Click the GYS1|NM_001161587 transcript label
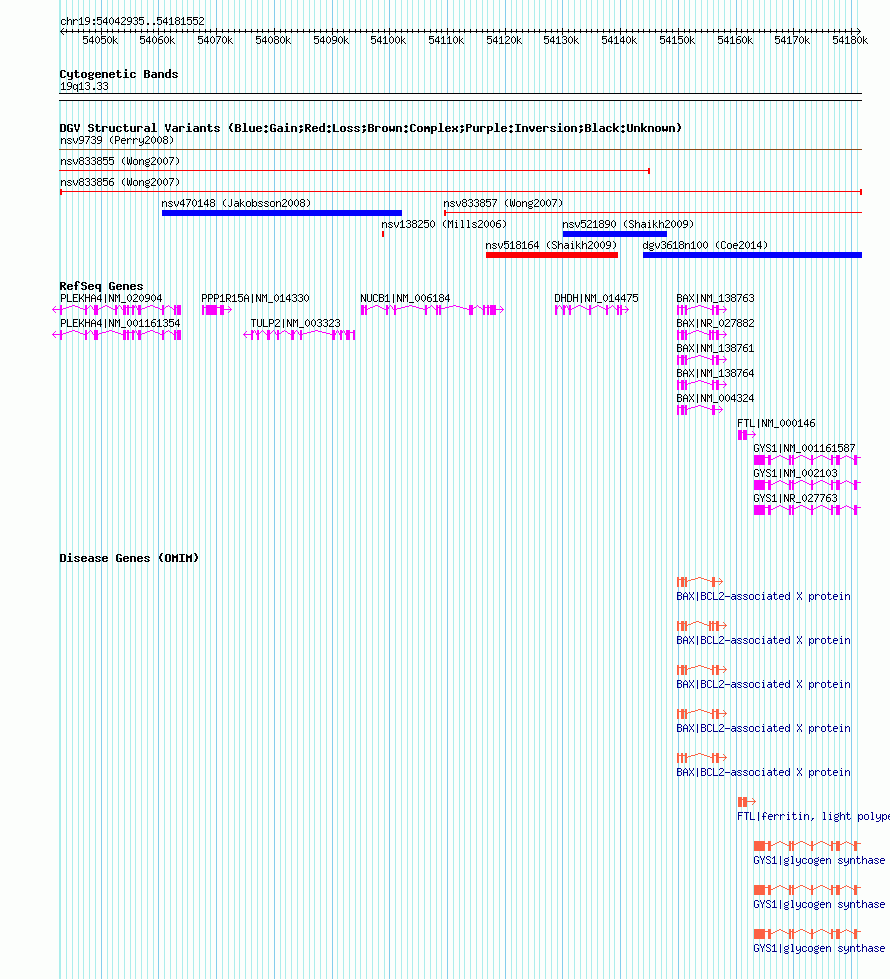Image resolution: width=890 pixels, height=979 pixels. pyautogui.click(x=804, y=448)
